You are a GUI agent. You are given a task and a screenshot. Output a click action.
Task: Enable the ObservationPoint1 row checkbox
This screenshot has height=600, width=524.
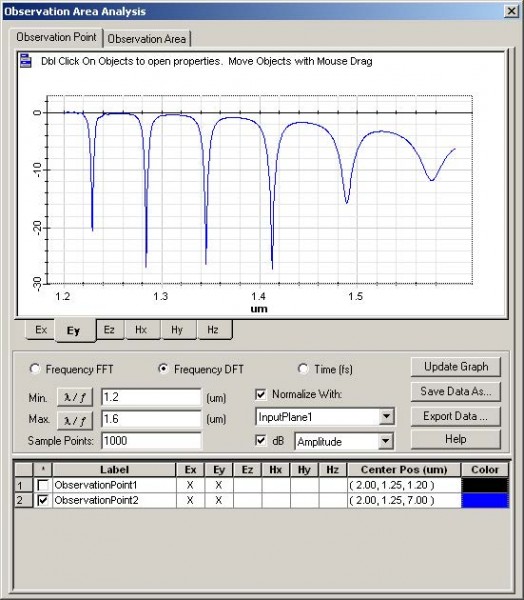click(x=43, y=485)
